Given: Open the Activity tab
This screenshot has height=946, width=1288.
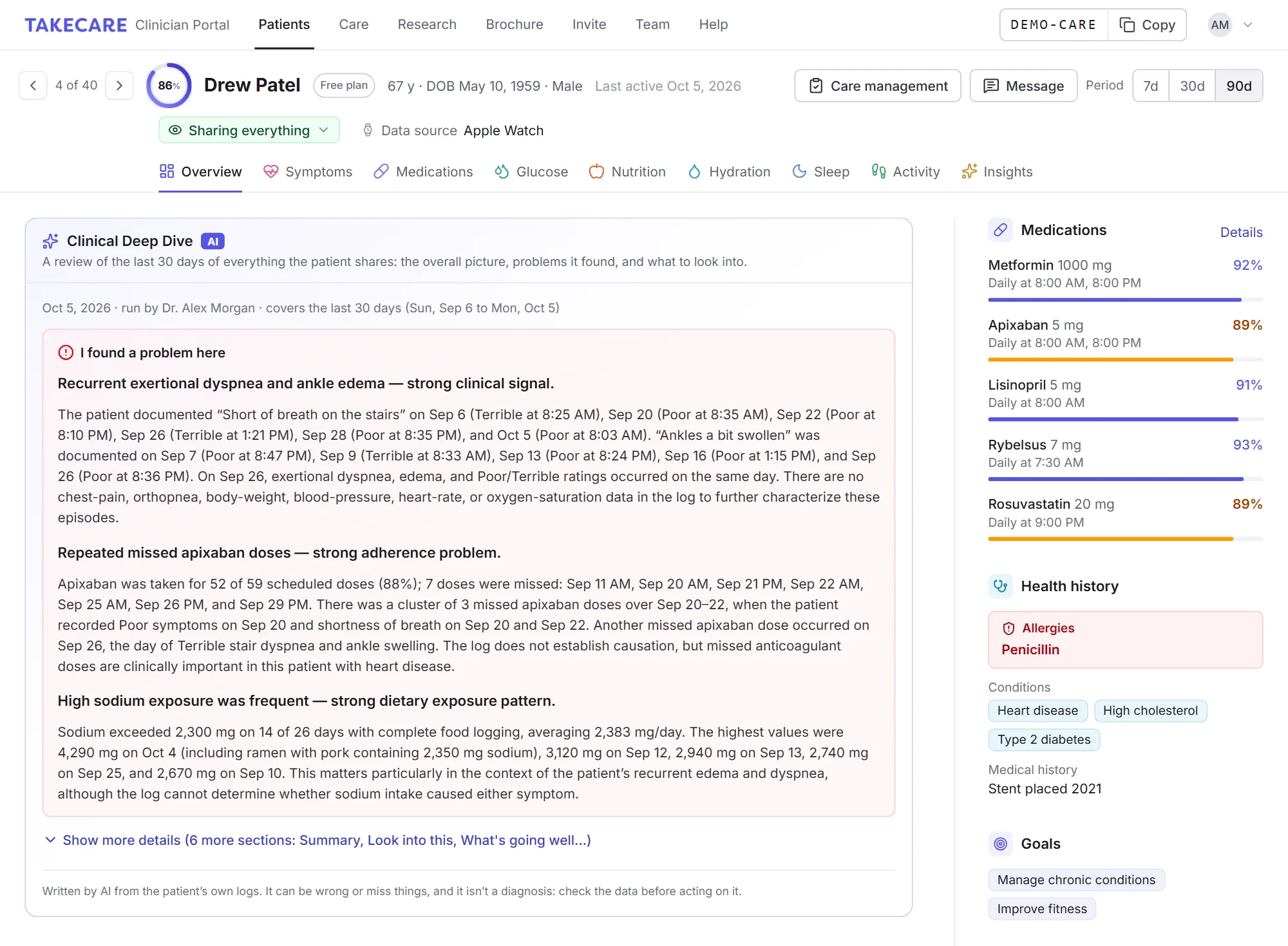Looking at the screenshot, I should coord(905,172).
